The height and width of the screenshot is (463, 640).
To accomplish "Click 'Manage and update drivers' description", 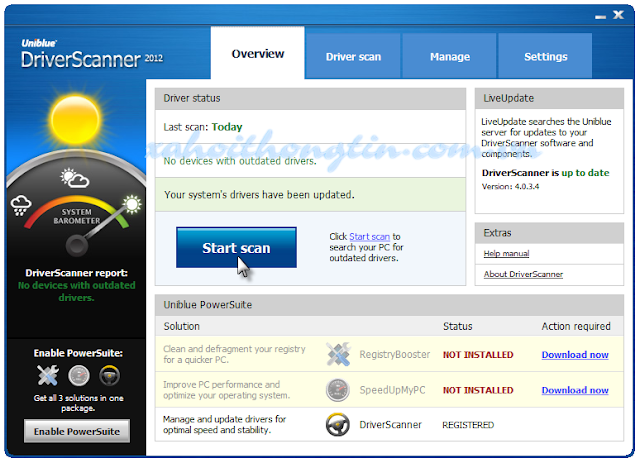I will click(x=224, y=425).
